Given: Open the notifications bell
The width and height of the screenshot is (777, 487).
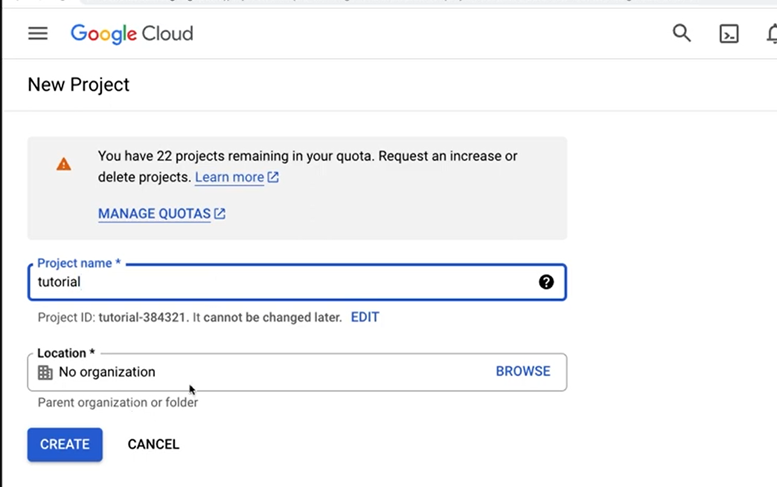Looking at the screenshot, I should pos(771,34).
